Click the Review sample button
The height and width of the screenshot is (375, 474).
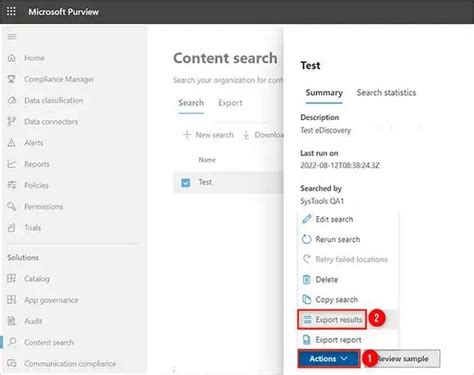[x=404, y=359]
